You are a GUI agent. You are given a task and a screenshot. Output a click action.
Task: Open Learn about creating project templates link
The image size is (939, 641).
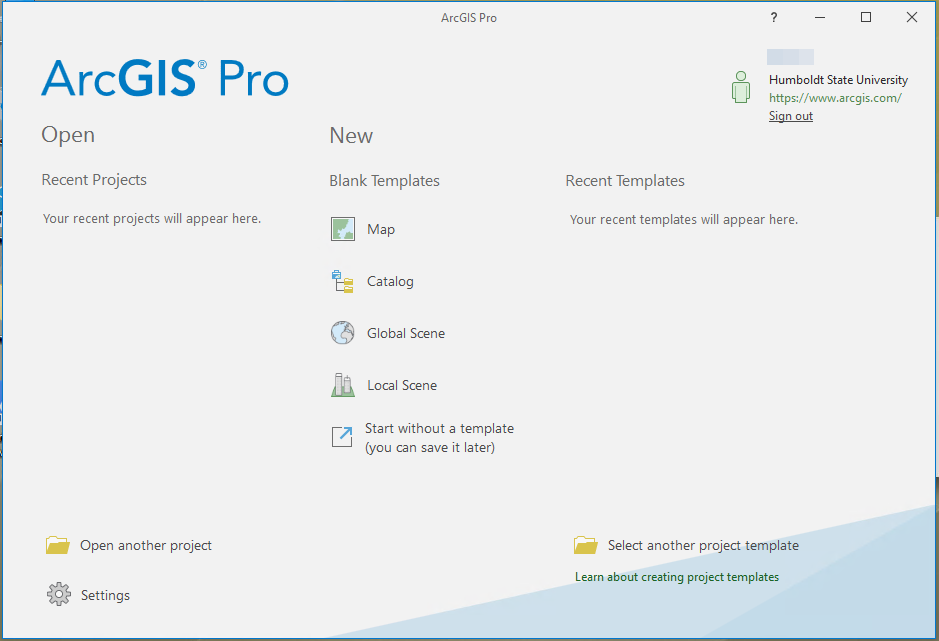click(x=677, y=577)
